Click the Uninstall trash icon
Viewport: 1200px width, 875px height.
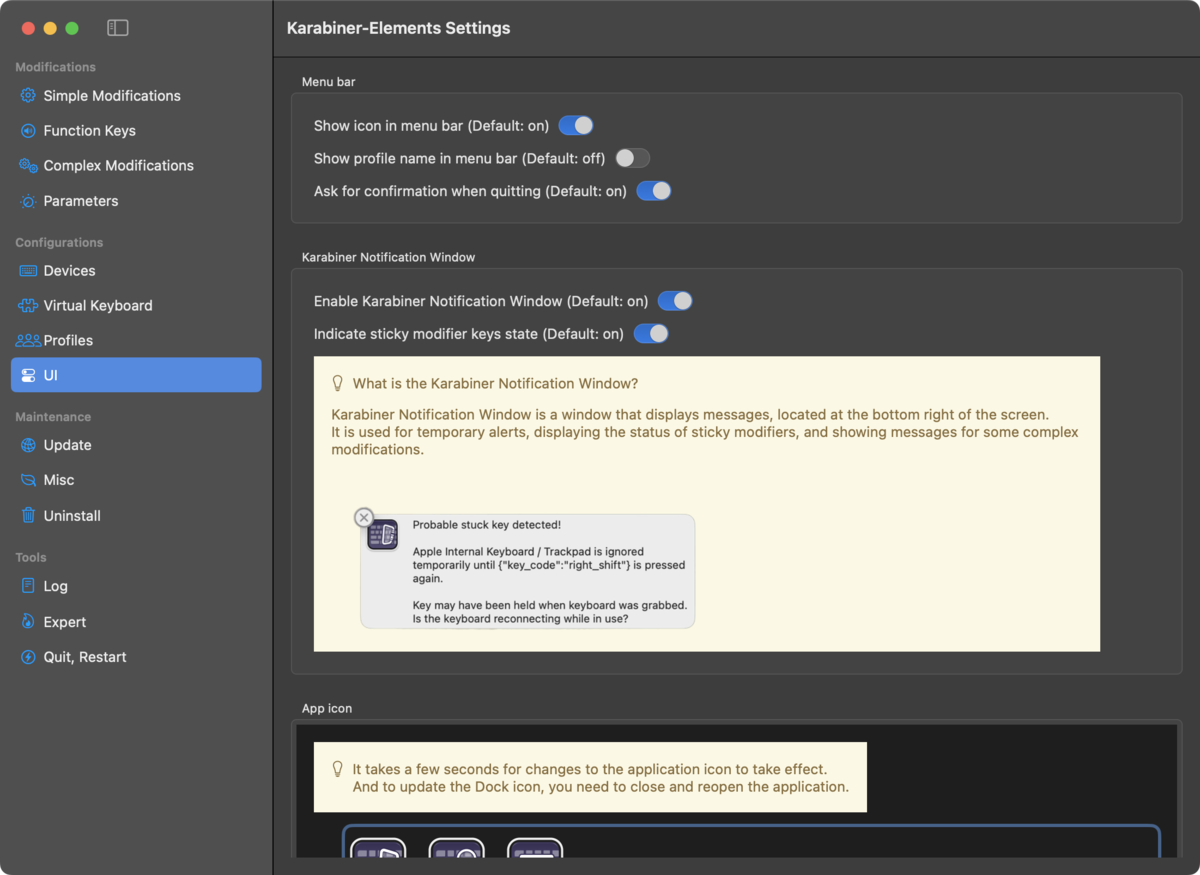point(28,516)
